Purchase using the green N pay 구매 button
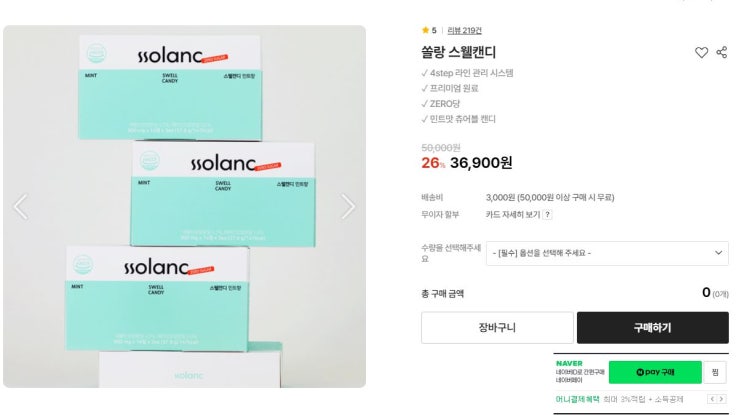The height and width of the screenshot is (415, 743). (655, 372)
